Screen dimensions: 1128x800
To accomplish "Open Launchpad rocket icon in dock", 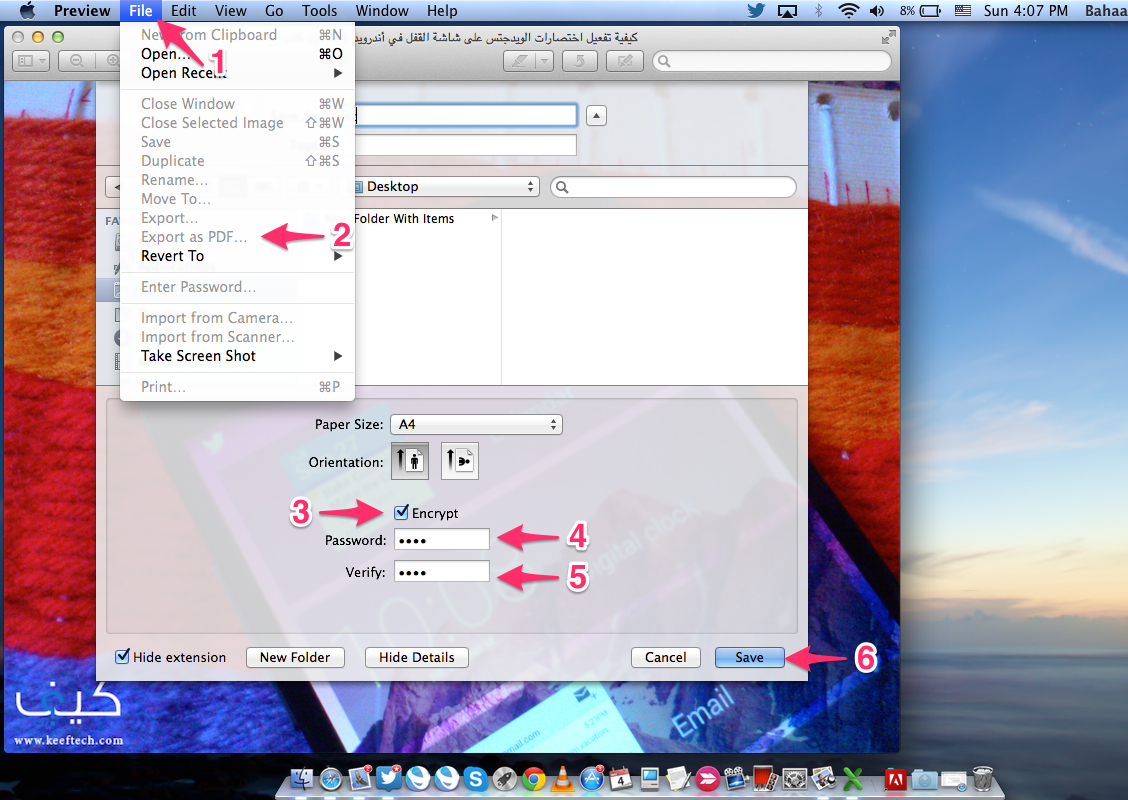I will [504, 778].
